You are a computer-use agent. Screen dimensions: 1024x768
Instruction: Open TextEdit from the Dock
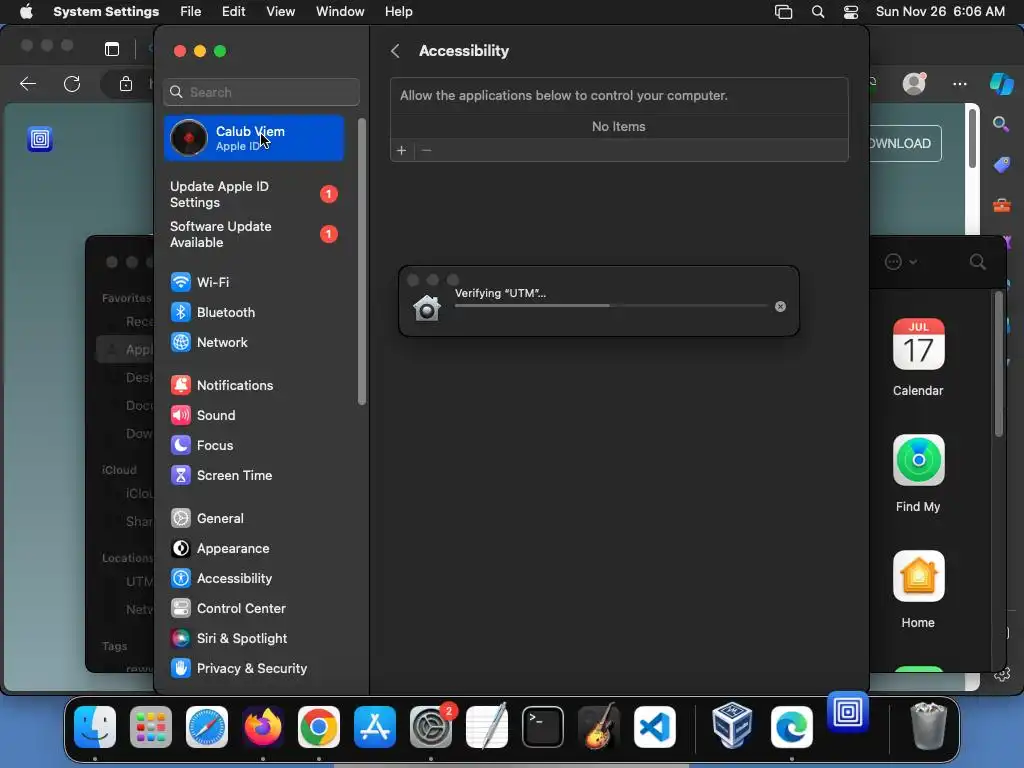(x=487, y=727)
